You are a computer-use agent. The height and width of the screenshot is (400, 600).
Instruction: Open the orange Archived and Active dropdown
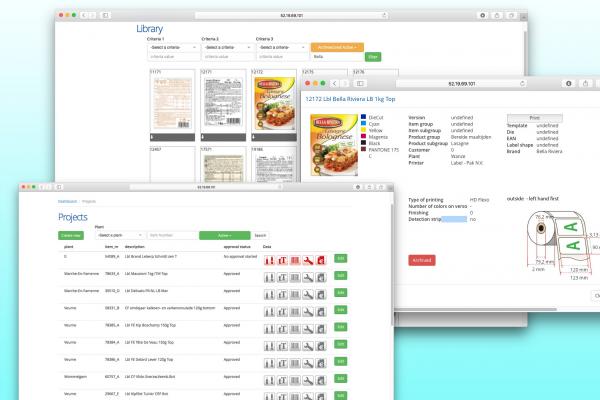337,47
